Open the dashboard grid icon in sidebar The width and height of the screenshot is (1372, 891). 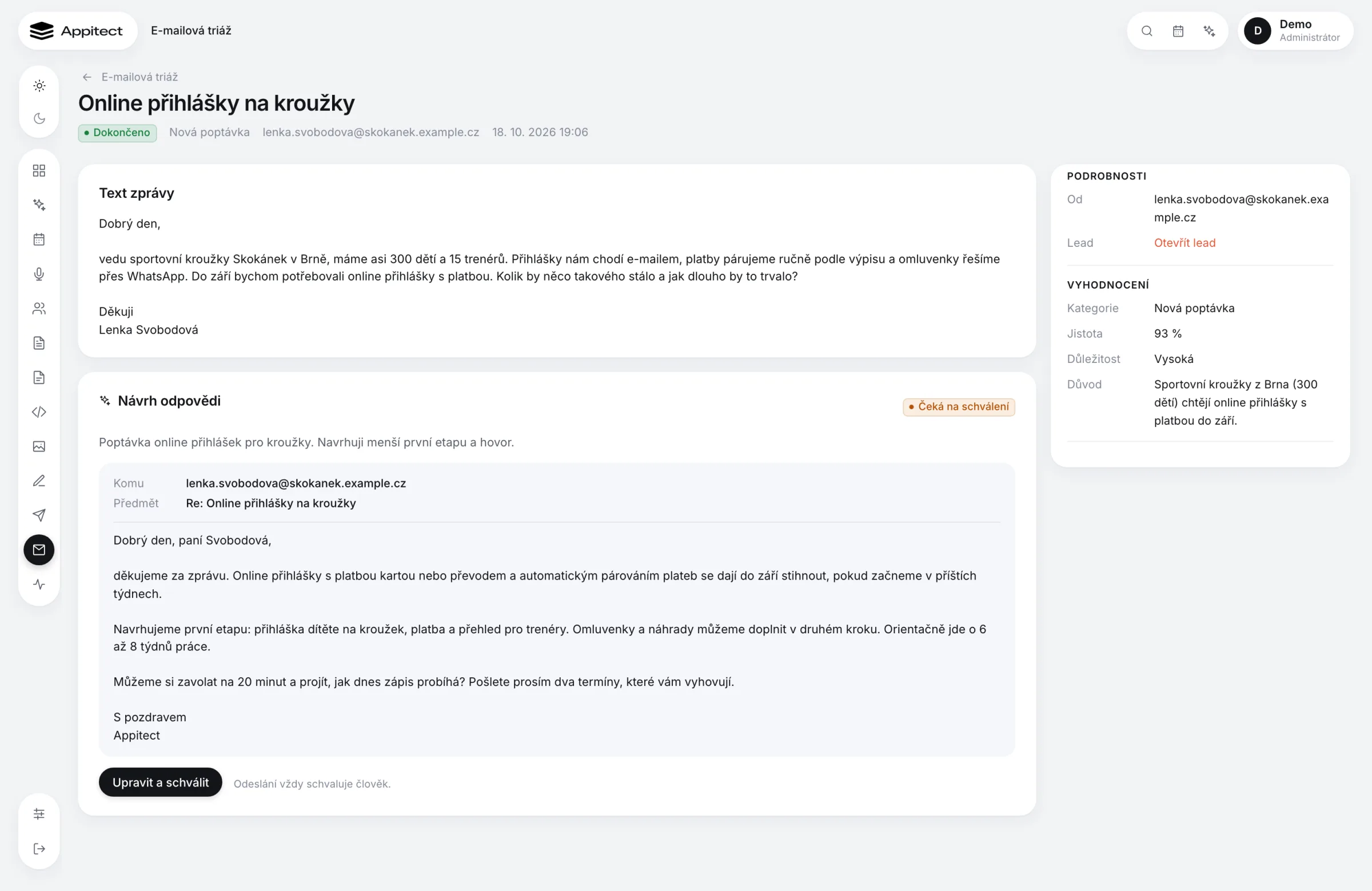click(39, 170)
